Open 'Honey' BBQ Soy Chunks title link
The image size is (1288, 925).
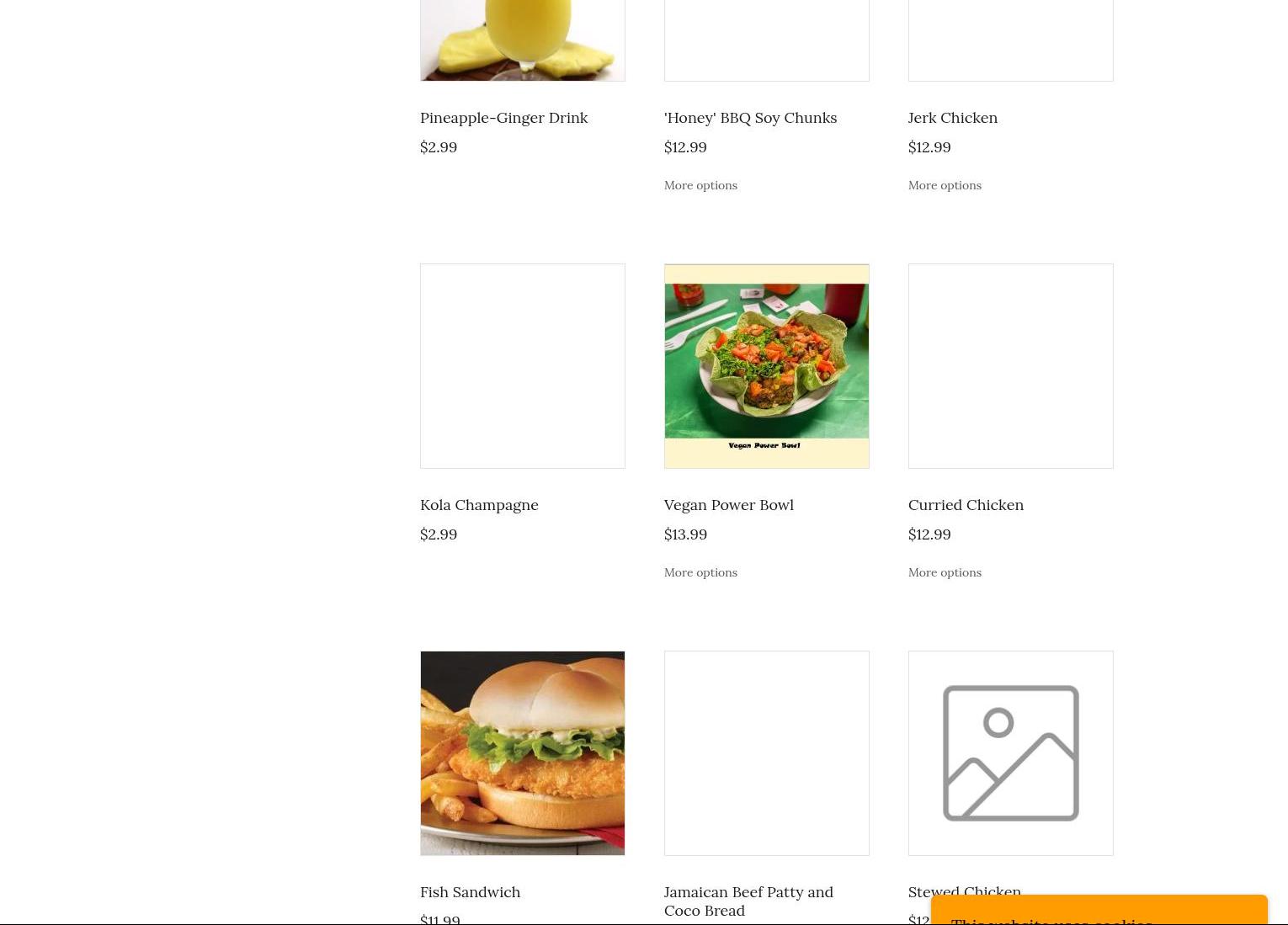(x=750, y=118)
